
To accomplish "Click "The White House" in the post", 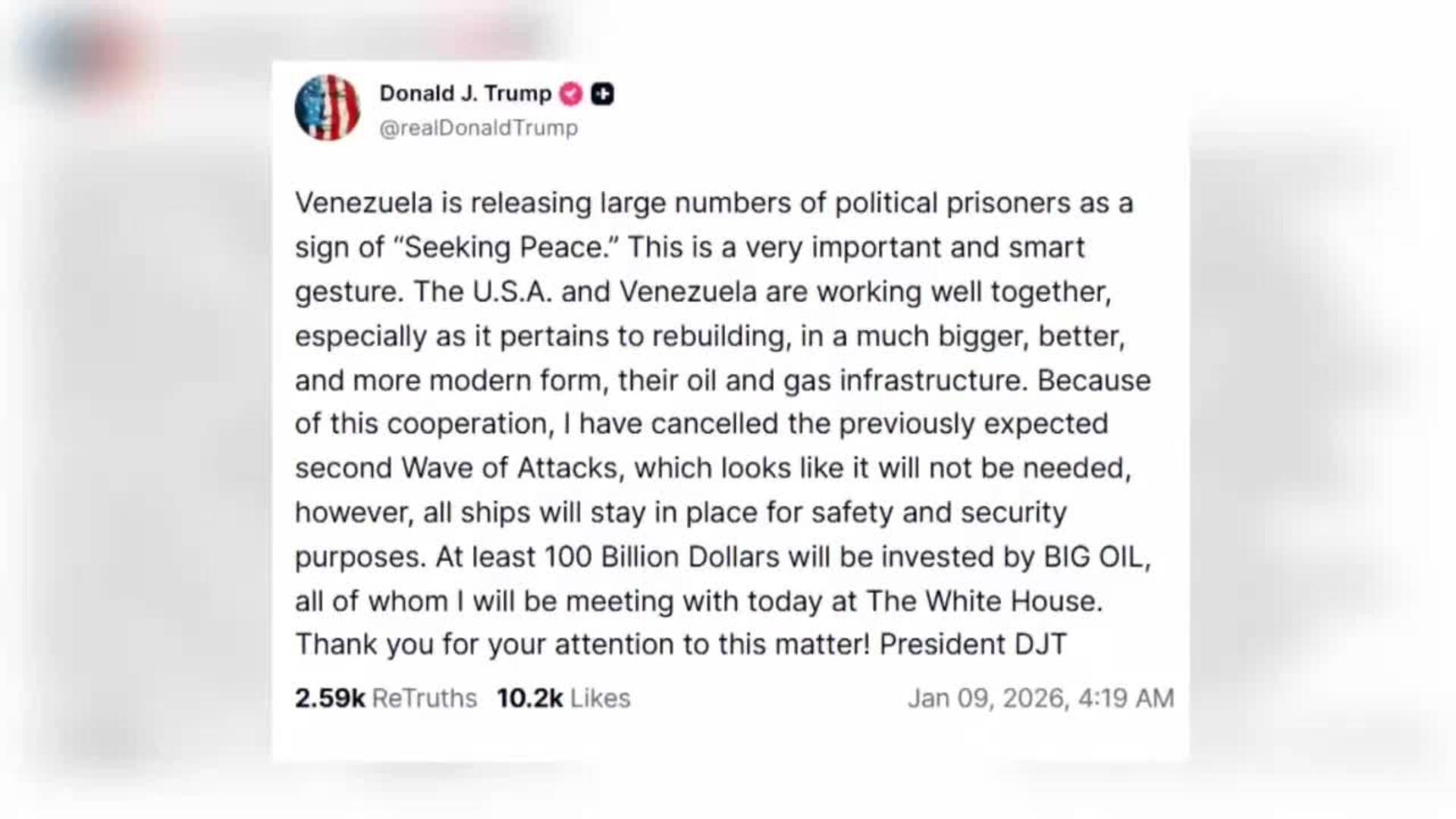I will tap(984, 601).
